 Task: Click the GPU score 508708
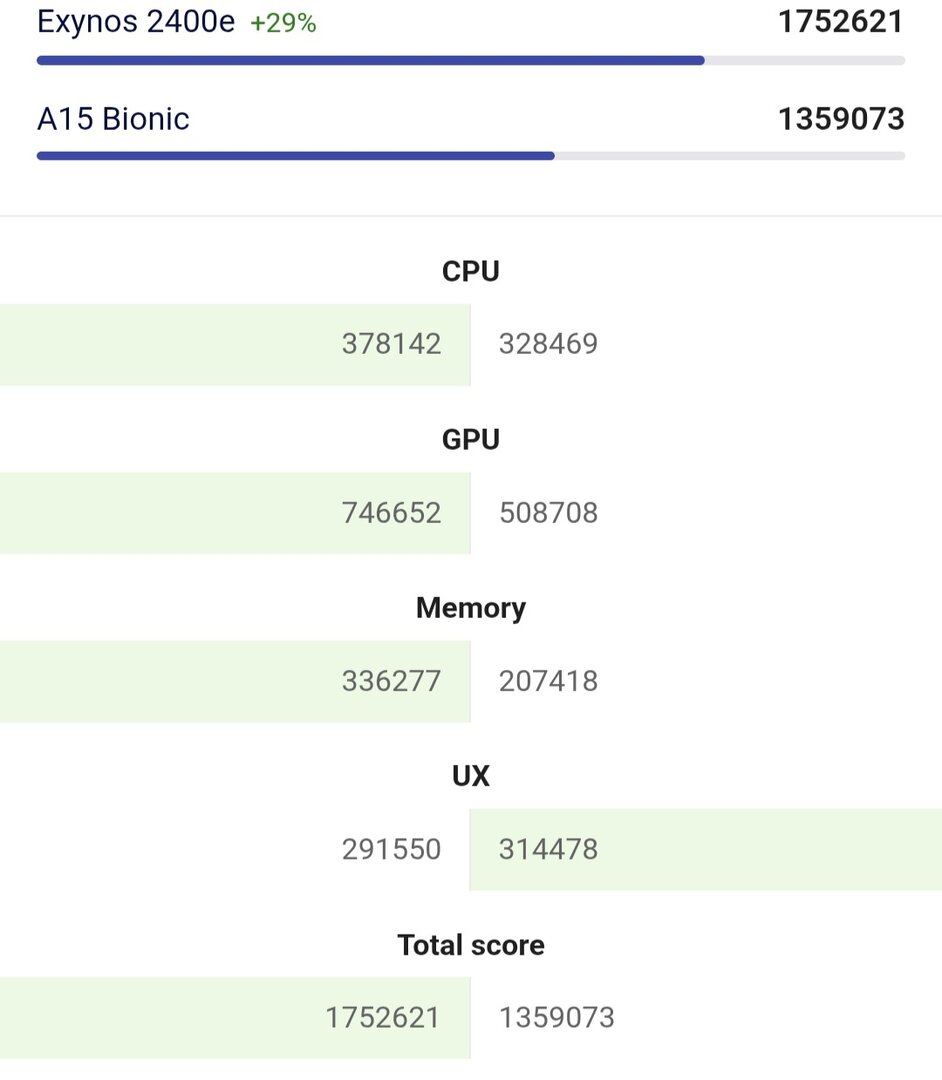coord(548,513)
